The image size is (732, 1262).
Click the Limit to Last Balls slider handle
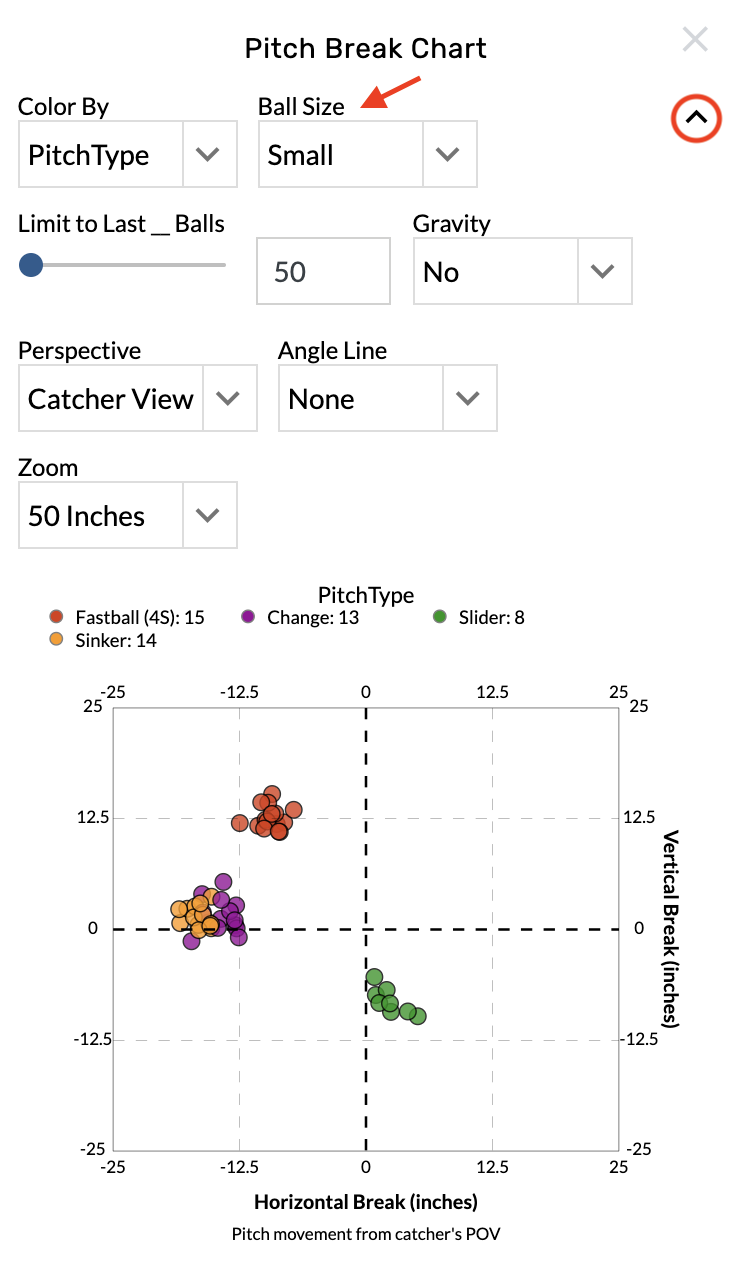pyautogui.click(x=30, y=265)
